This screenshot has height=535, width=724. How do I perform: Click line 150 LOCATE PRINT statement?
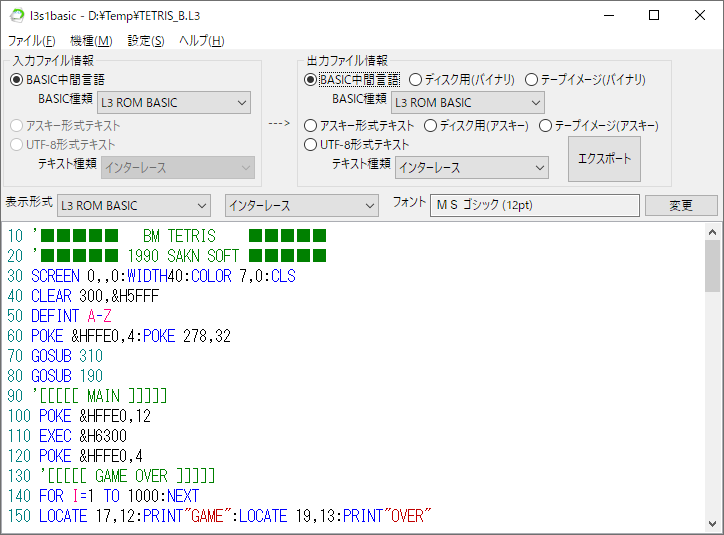pos(219,516)
